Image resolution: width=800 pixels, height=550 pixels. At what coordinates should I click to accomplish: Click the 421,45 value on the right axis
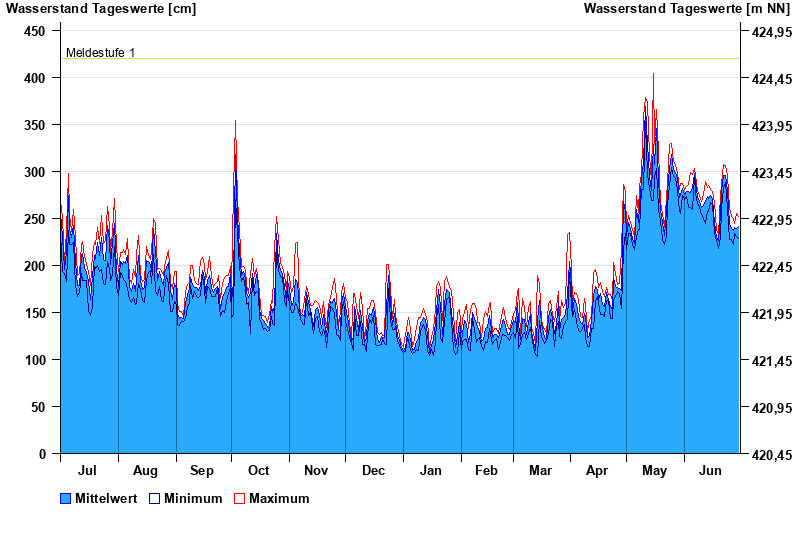(768, 361)
